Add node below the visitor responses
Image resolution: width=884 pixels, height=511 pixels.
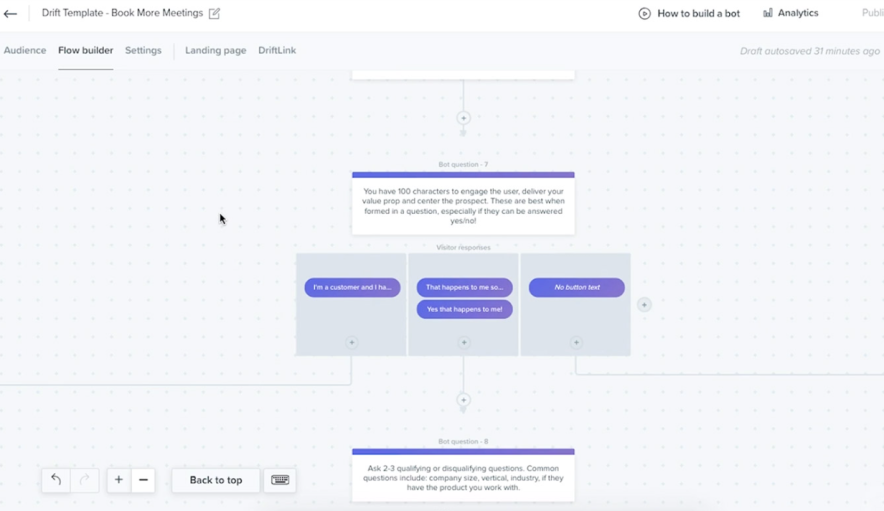point(463,400)
